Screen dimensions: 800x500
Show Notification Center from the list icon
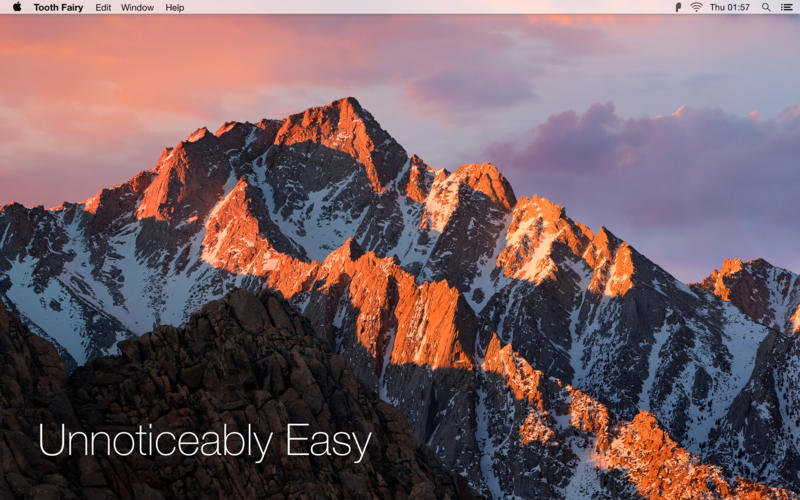[x=786, y=7]
